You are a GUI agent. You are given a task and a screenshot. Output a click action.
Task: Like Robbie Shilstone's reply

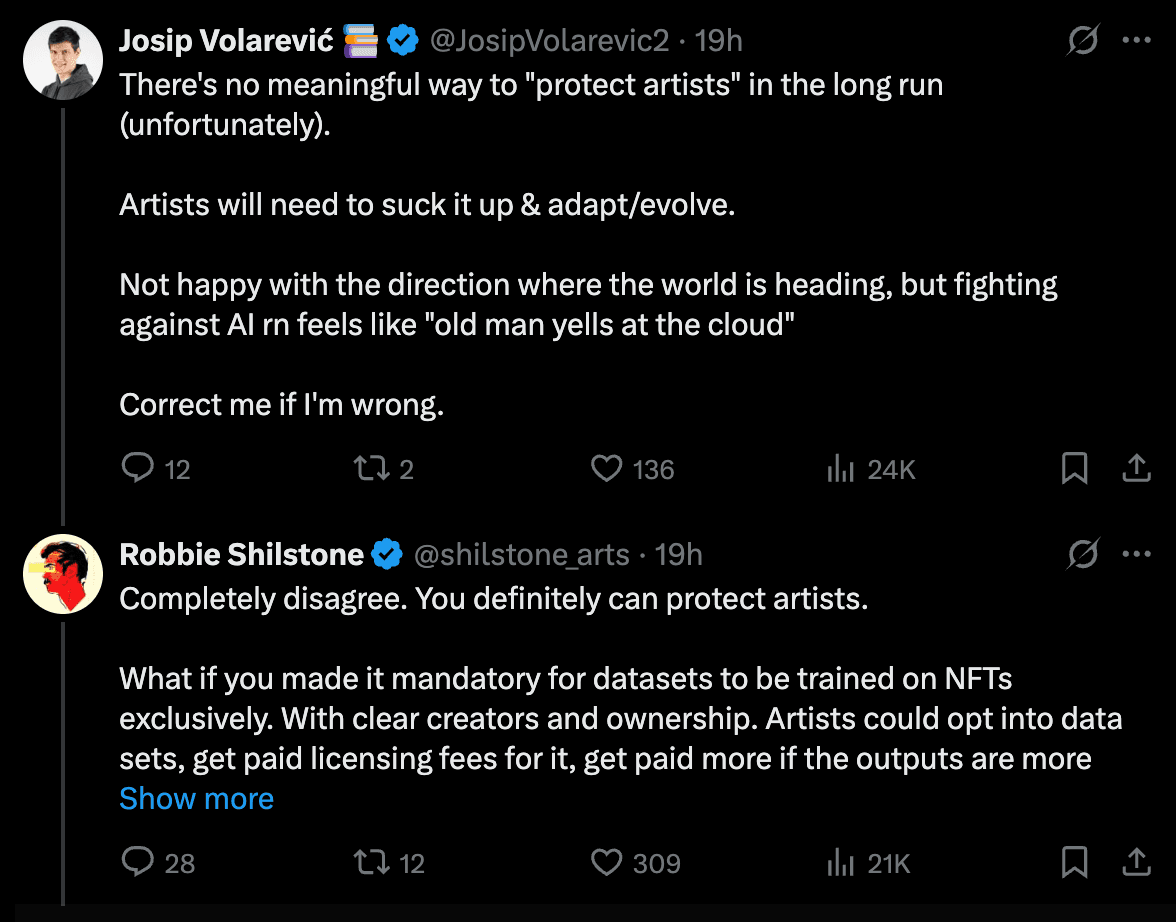click(x=607, y=862)
